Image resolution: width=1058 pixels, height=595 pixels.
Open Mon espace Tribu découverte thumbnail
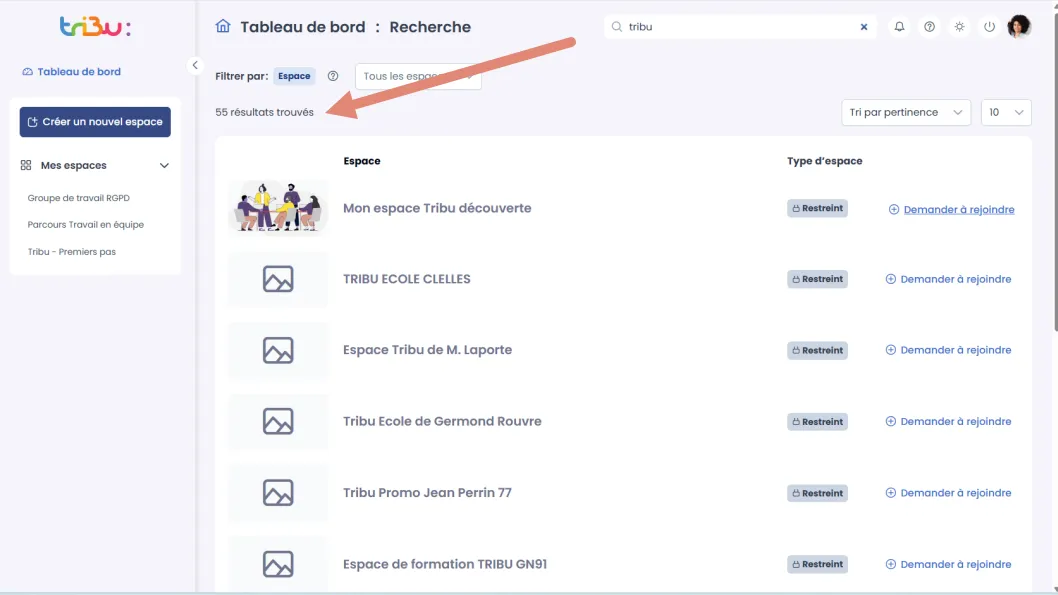coord(278,208)
